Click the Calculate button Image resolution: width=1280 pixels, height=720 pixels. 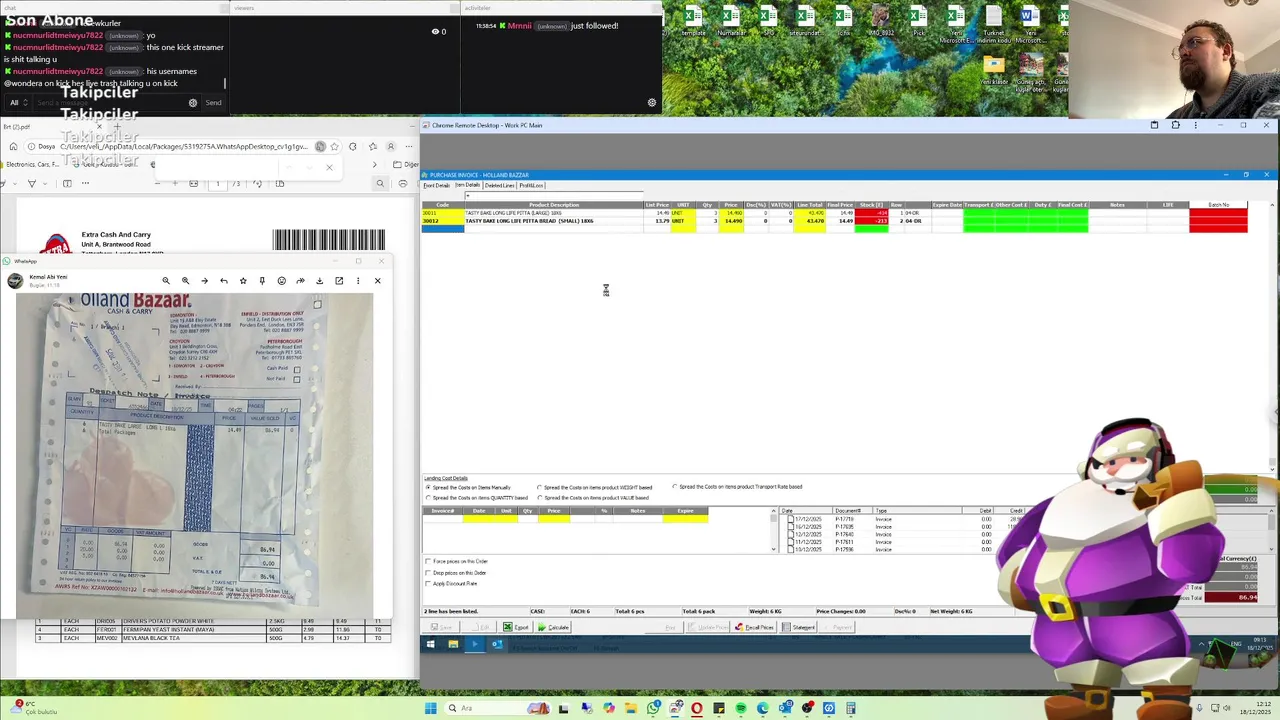553,627
